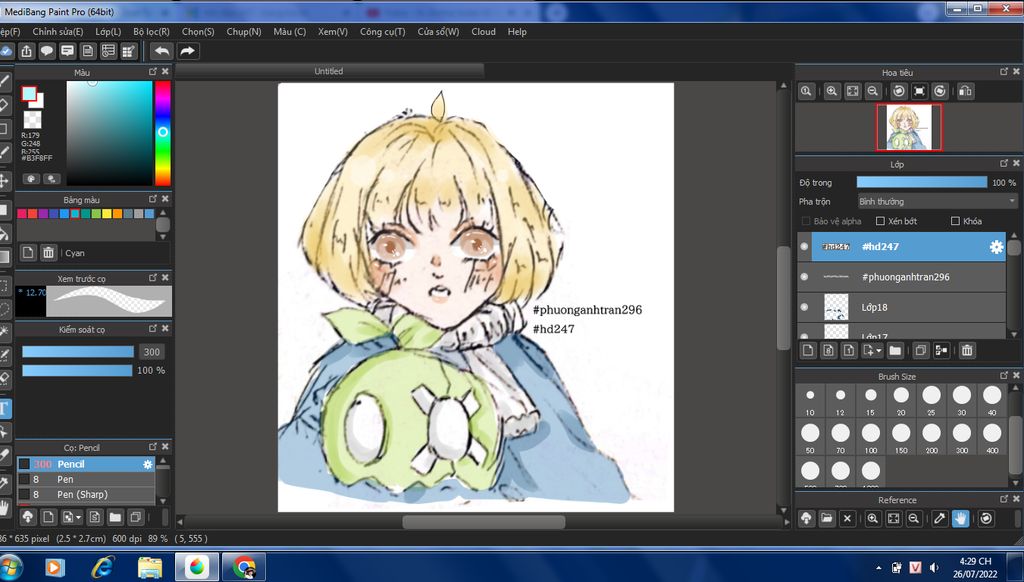Fit canvas to window in the Navigator
The height and width of the screenshot is (582, 1024).
coord(852,91)
